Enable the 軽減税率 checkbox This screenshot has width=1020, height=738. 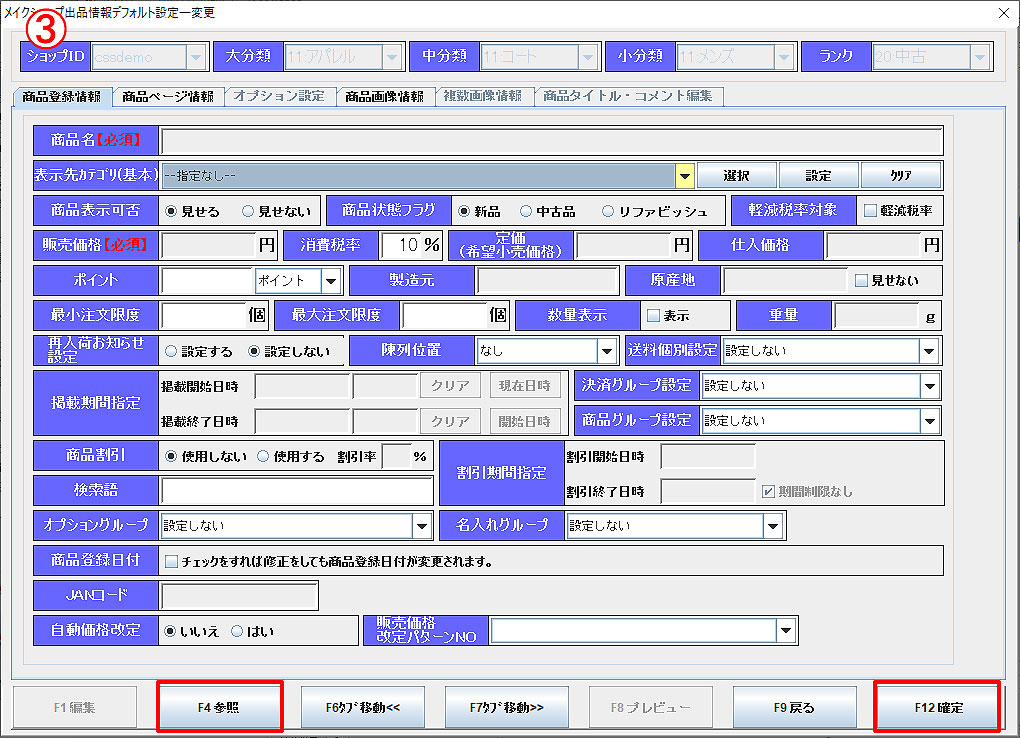coord(870,211)
